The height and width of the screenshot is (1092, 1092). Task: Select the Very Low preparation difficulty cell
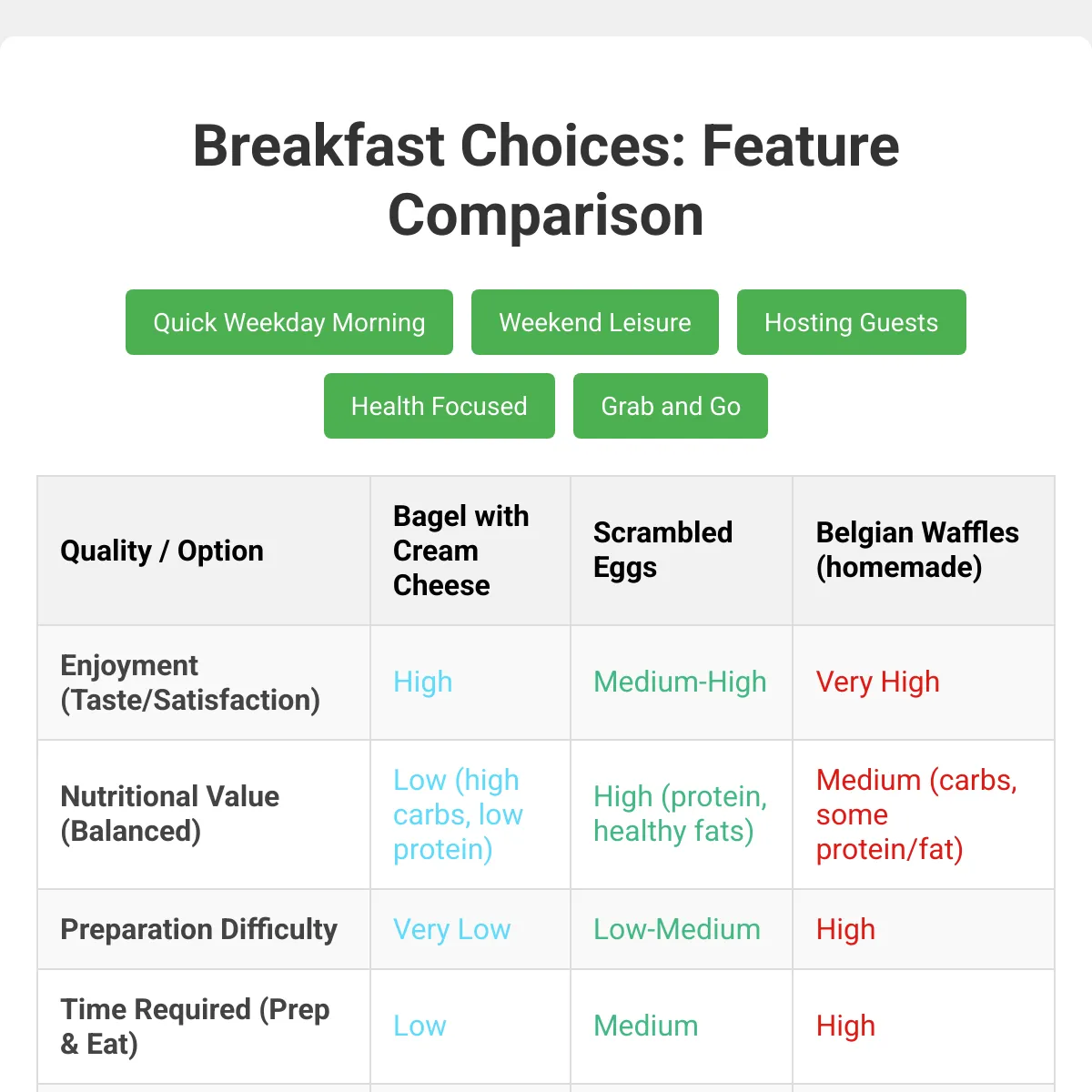[451, 929]
